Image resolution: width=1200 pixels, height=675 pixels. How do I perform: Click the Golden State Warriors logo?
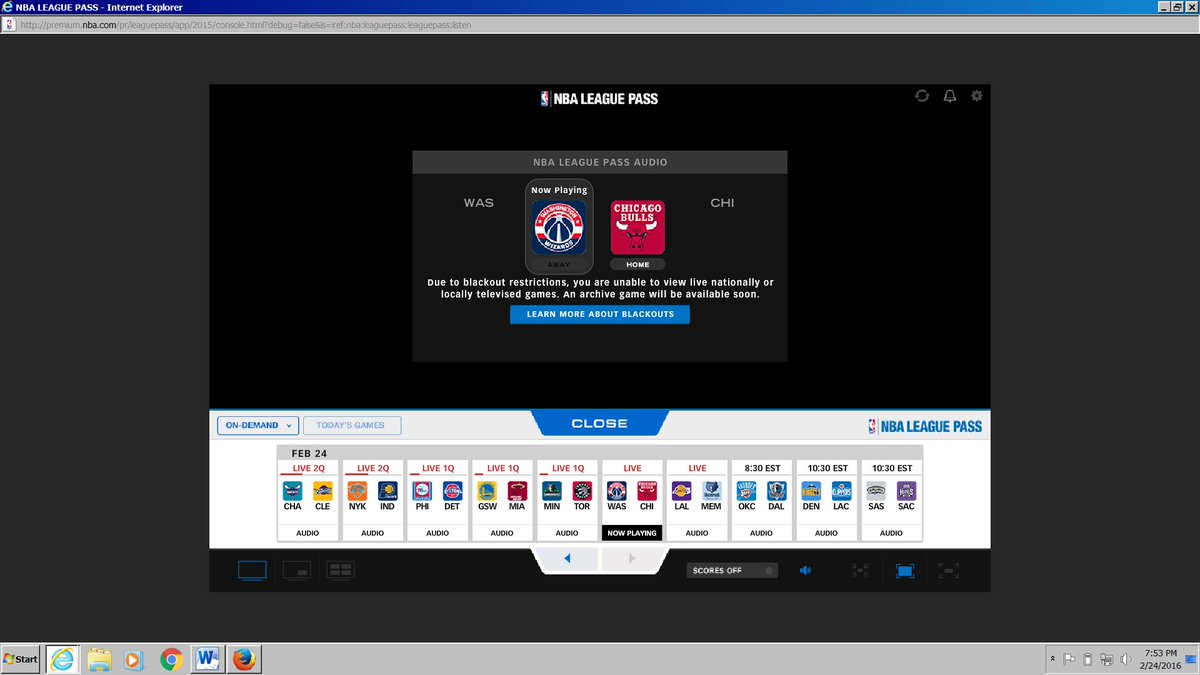(x=488, y=491)
